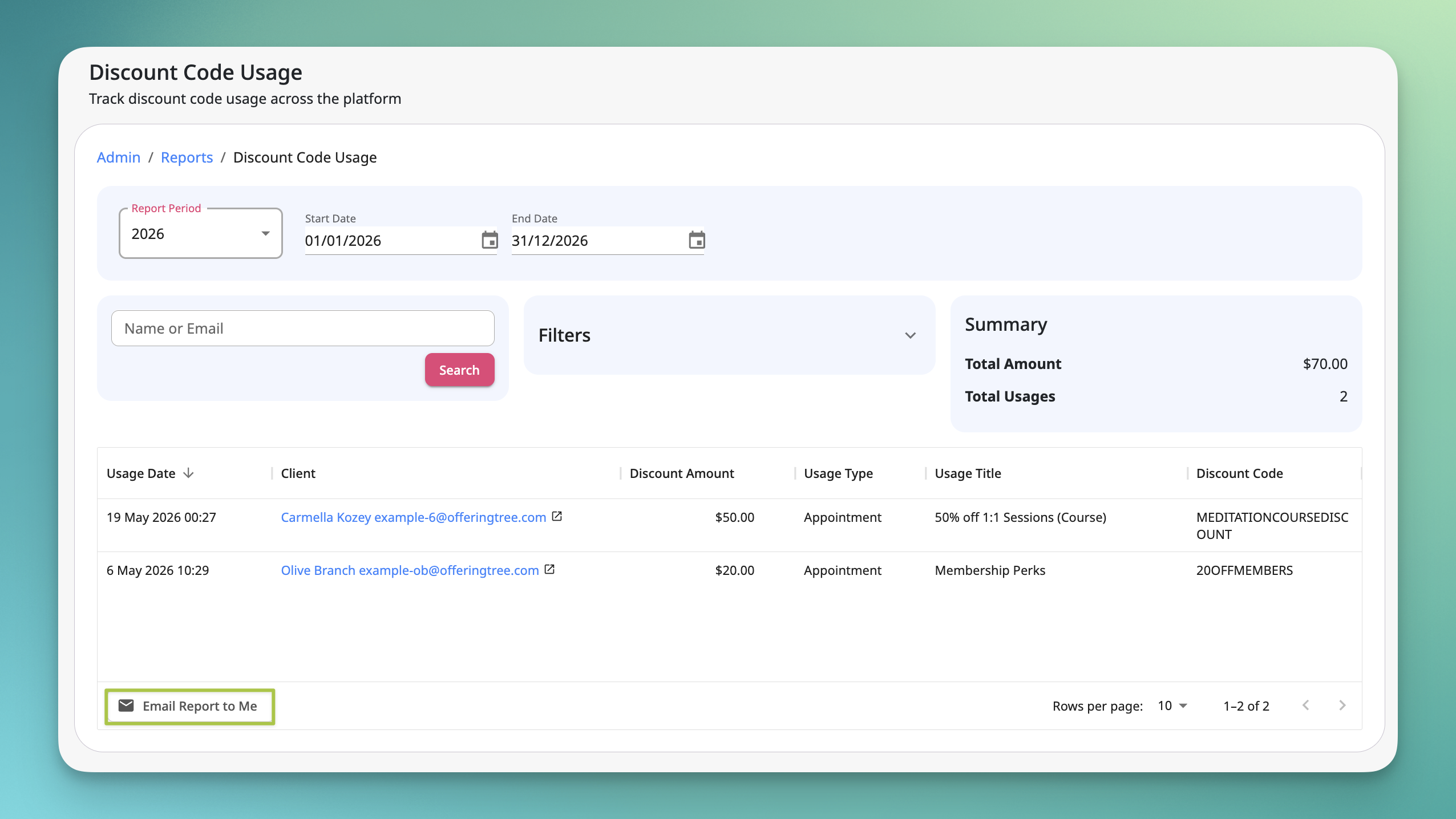Change rows per page from 10
The image size is (1456, 819).
(1172, 706)
